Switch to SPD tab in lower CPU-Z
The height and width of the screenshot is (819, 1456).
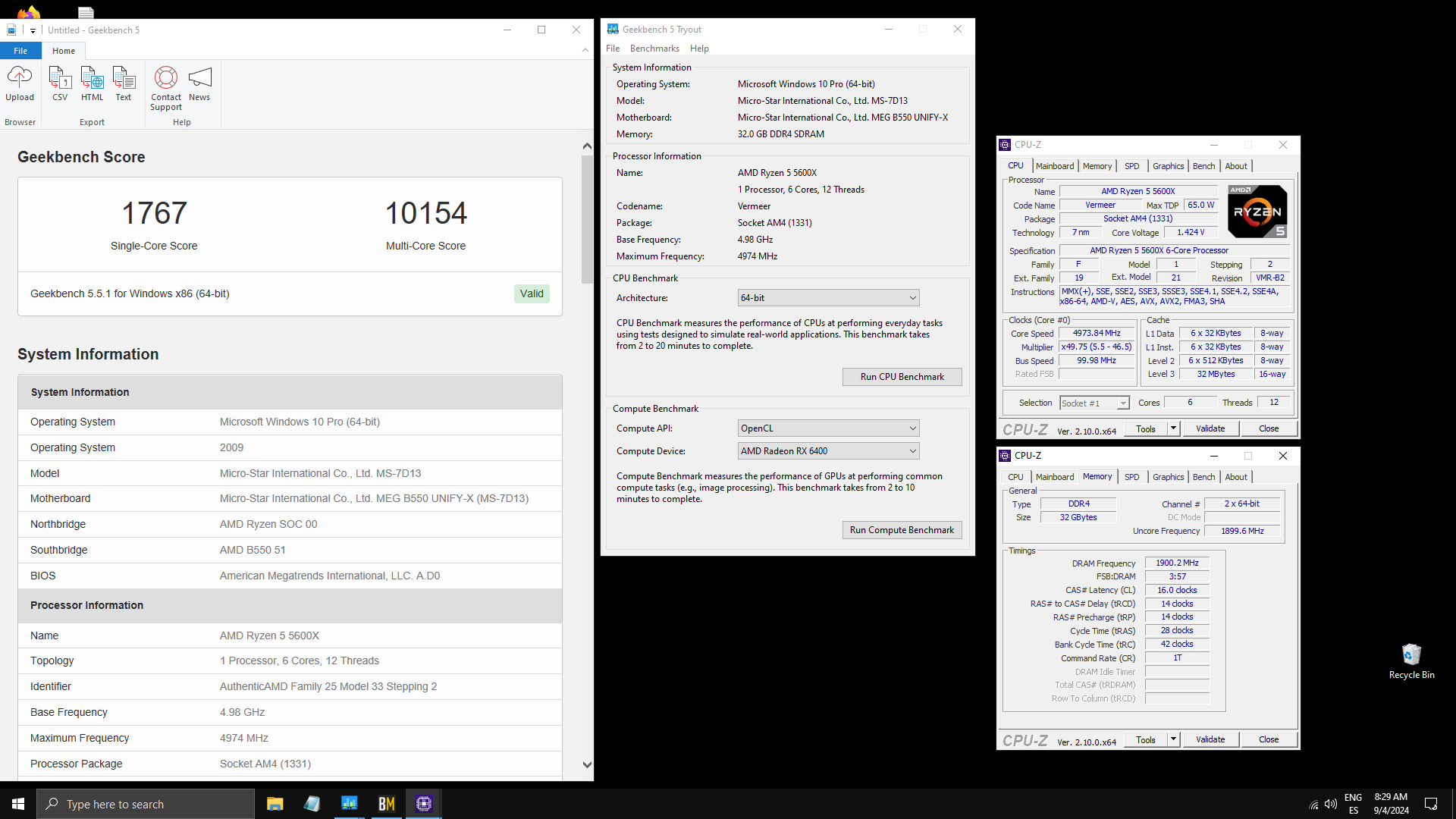[1131, 477]
